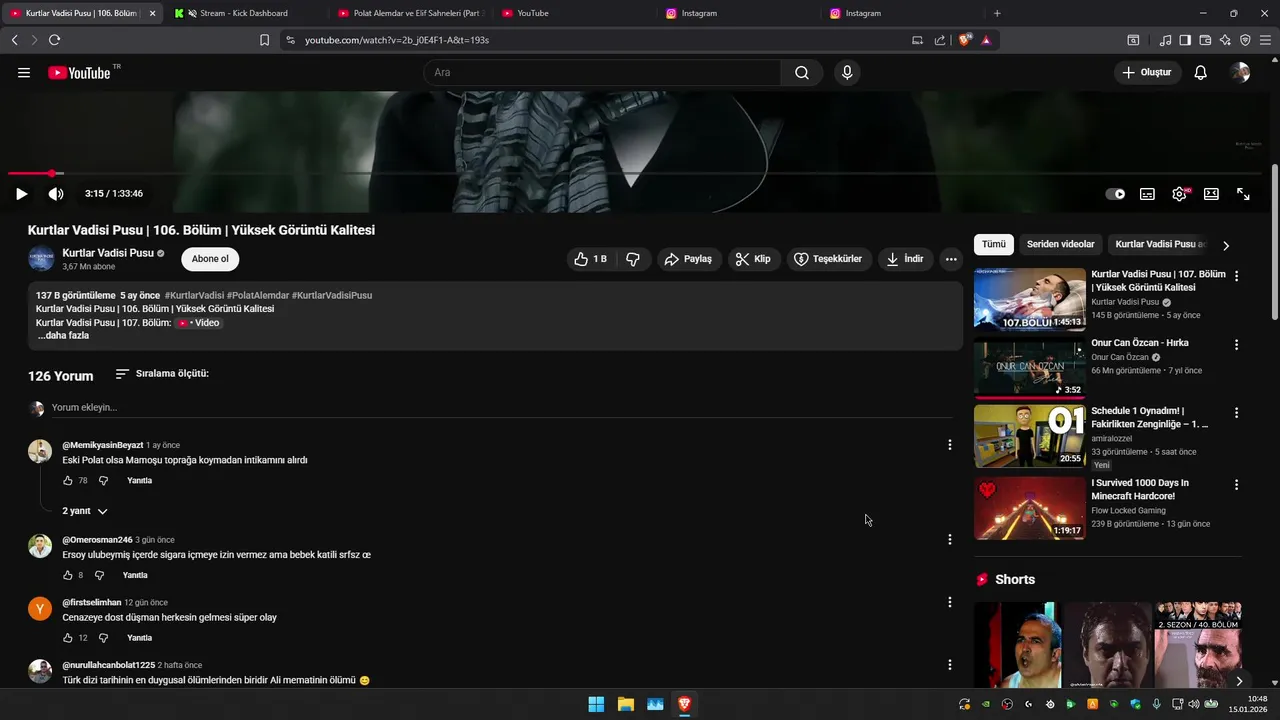Open a new browser tab
Image resolution: width=1280 pixels, height=720 pixels.
[997, 13]
